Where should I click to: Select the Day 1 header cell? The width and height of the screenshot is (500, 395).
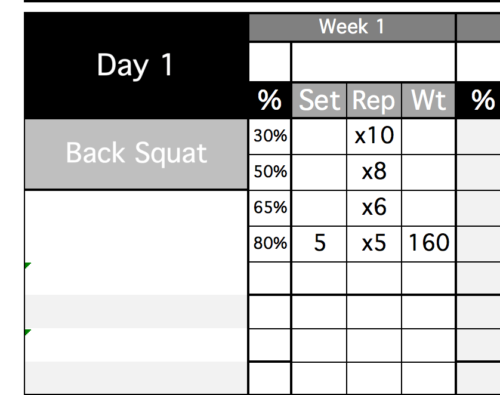pyautogui.click(x=136, y=65)
